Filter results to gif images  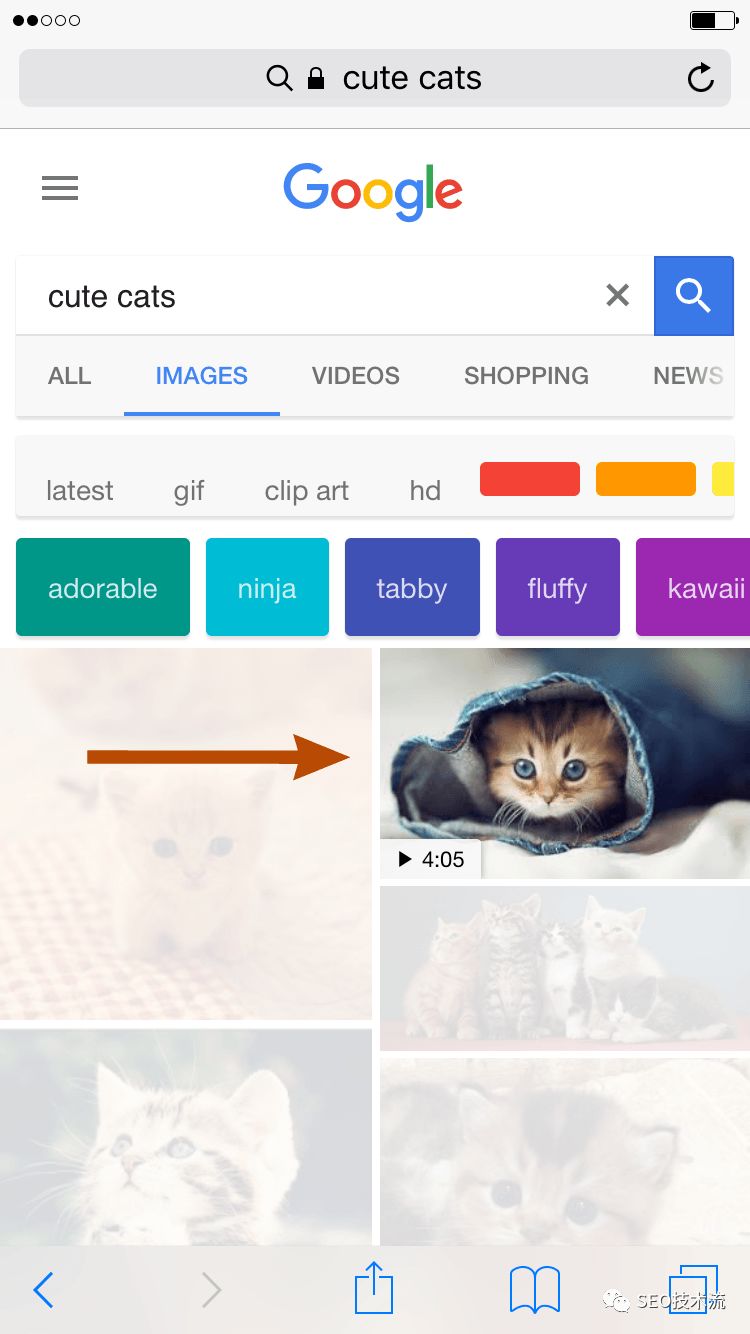[x=189, y=490]
